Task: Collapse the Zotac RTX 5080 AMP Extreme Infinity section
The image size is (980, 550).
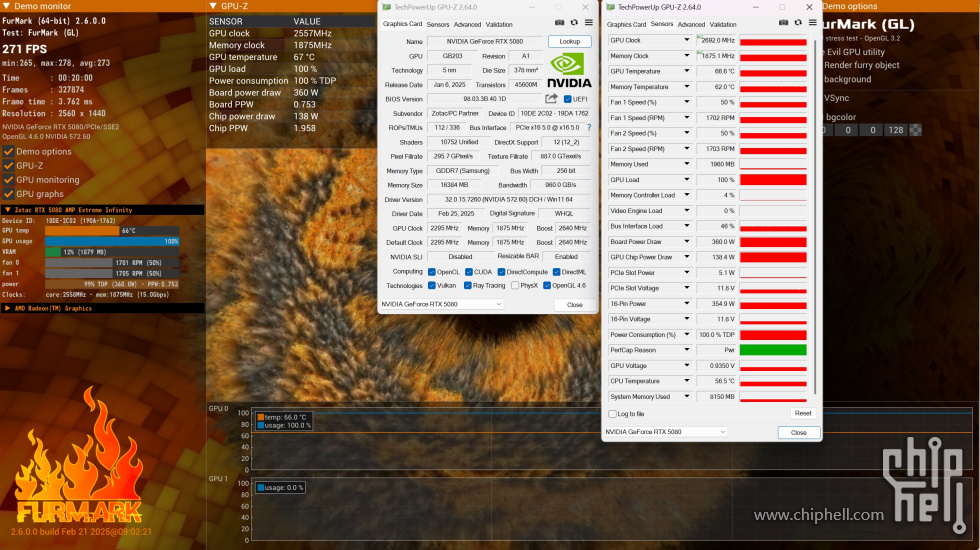Action: (x=8, y=210)
